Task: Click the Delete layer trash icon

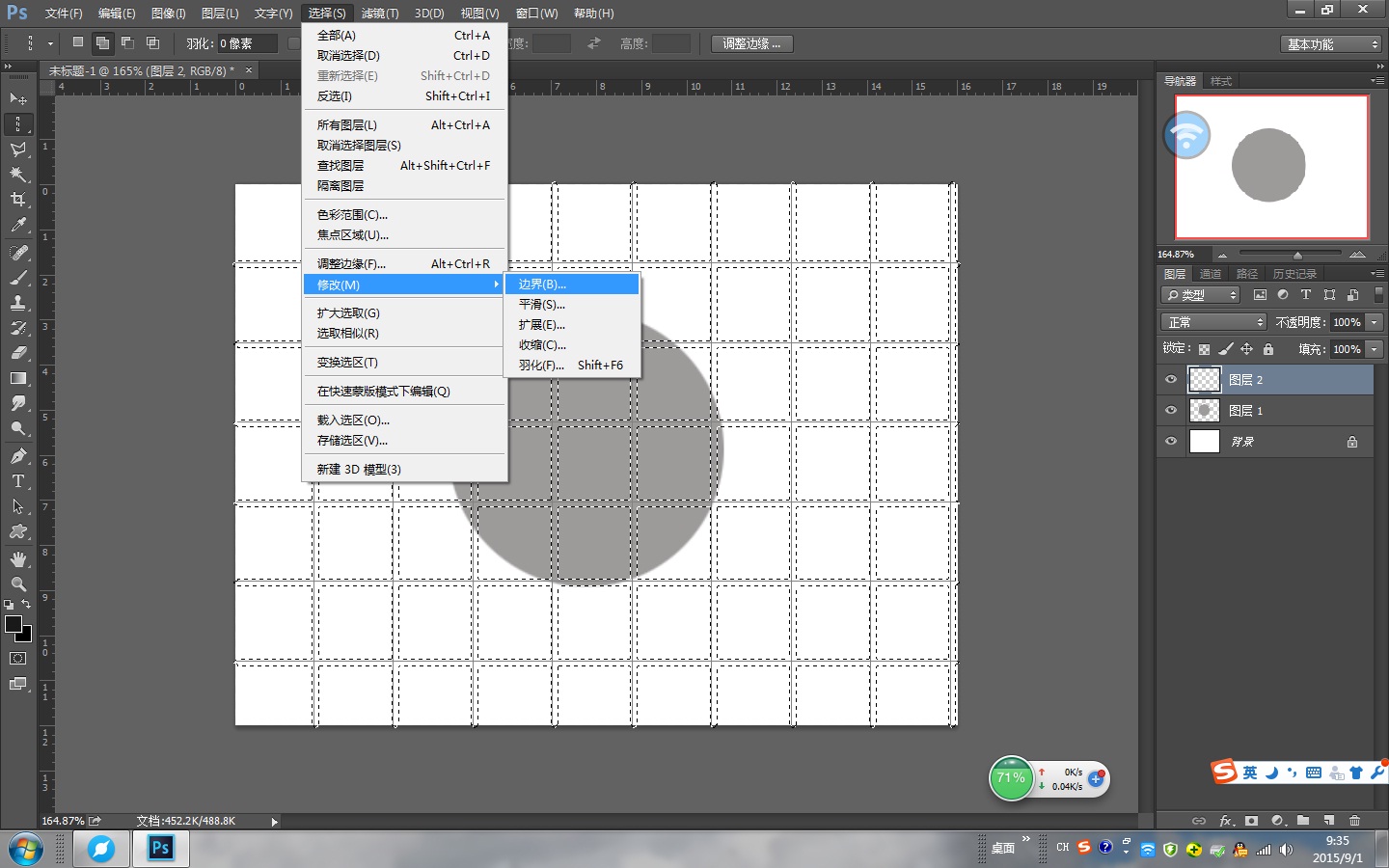Action: 1355,821
